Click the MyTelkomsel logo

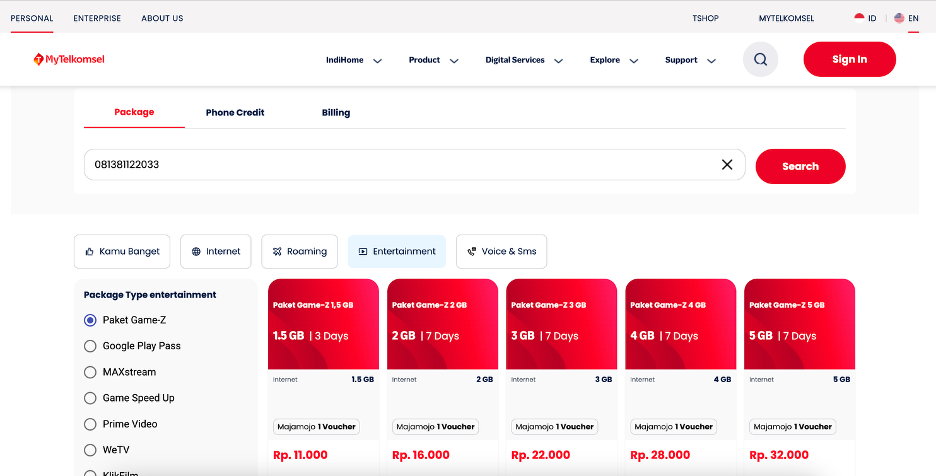pos(69,59)
